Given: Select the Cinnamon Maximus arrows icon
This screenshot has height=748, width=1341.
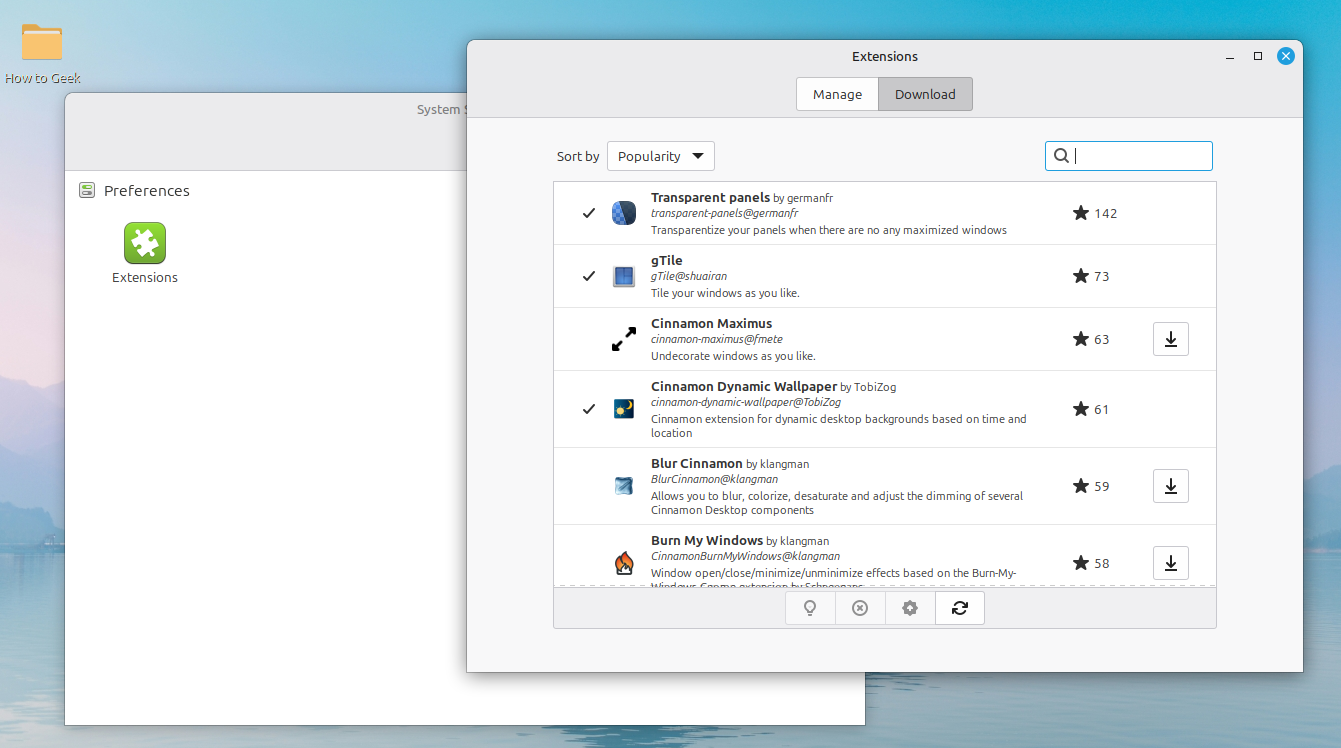Looking at the screenshot, I should point(624,339).
